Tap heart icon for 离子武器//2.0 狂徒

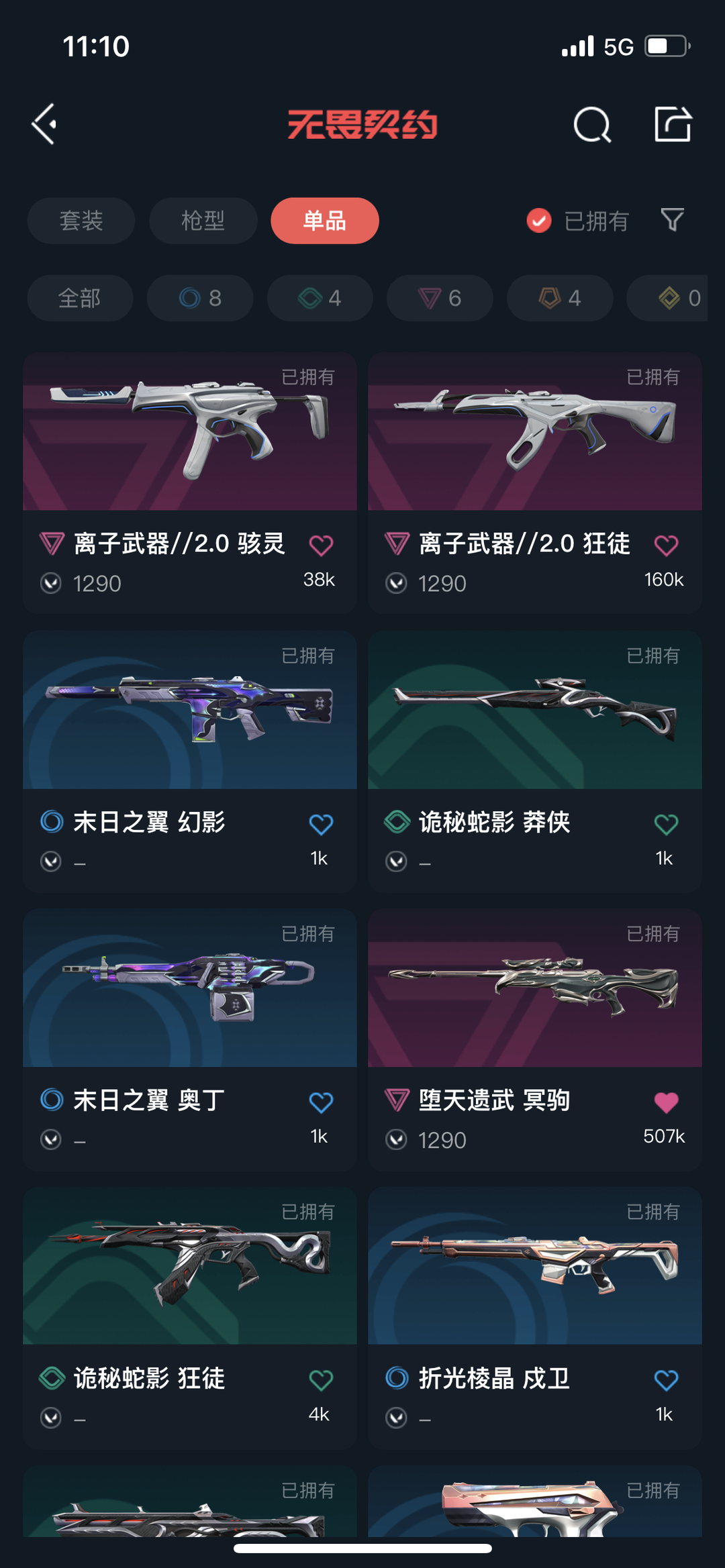pyautogui.click(x=666, y=545)
